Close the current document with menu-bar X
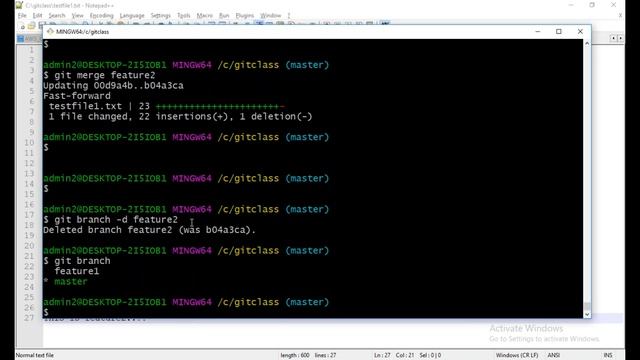The image size is (640, 360). 620,16
